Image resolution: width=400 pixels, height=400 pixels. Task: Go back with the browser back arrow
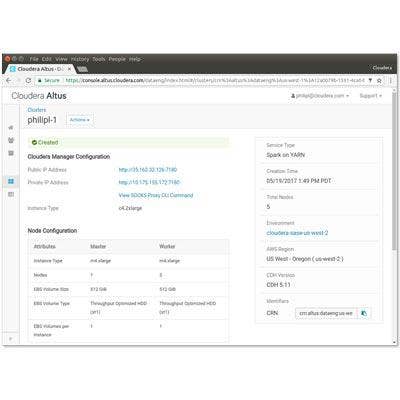[9, 80]
